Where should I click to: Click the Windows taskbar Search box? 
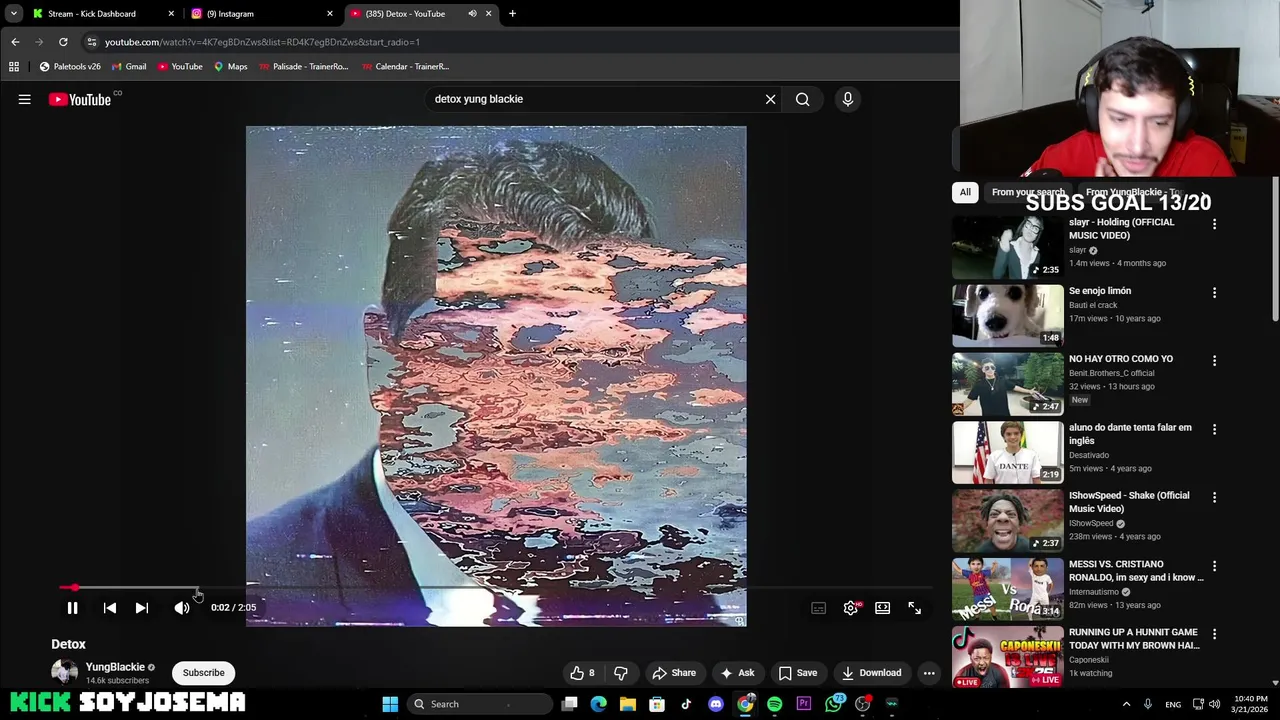478,704
